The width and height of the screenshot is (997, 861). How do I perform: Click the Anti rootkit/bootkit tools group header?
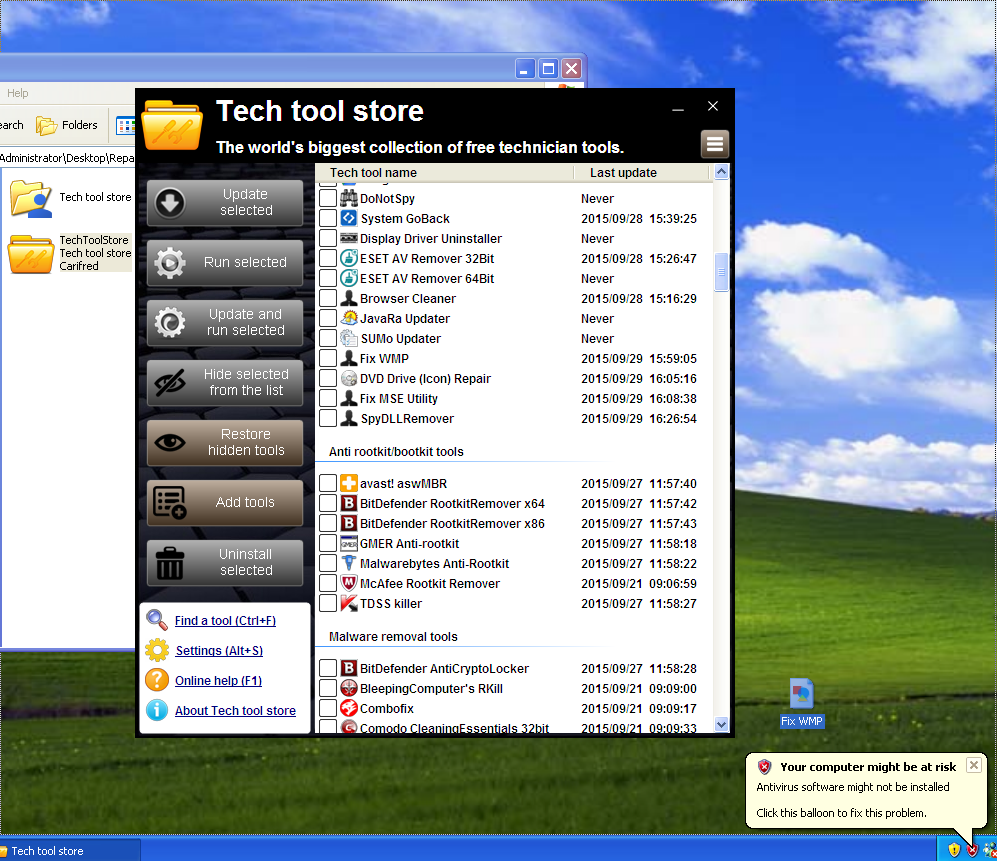[x=396, y=451]
